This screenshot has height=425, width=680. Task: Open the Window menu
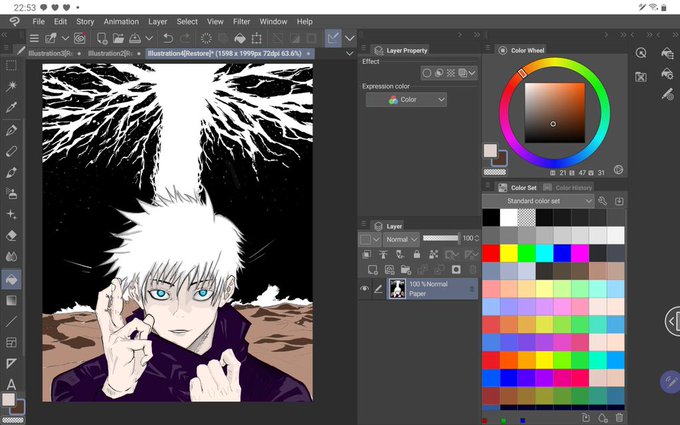pyautogui.click(x=273, y=21)
